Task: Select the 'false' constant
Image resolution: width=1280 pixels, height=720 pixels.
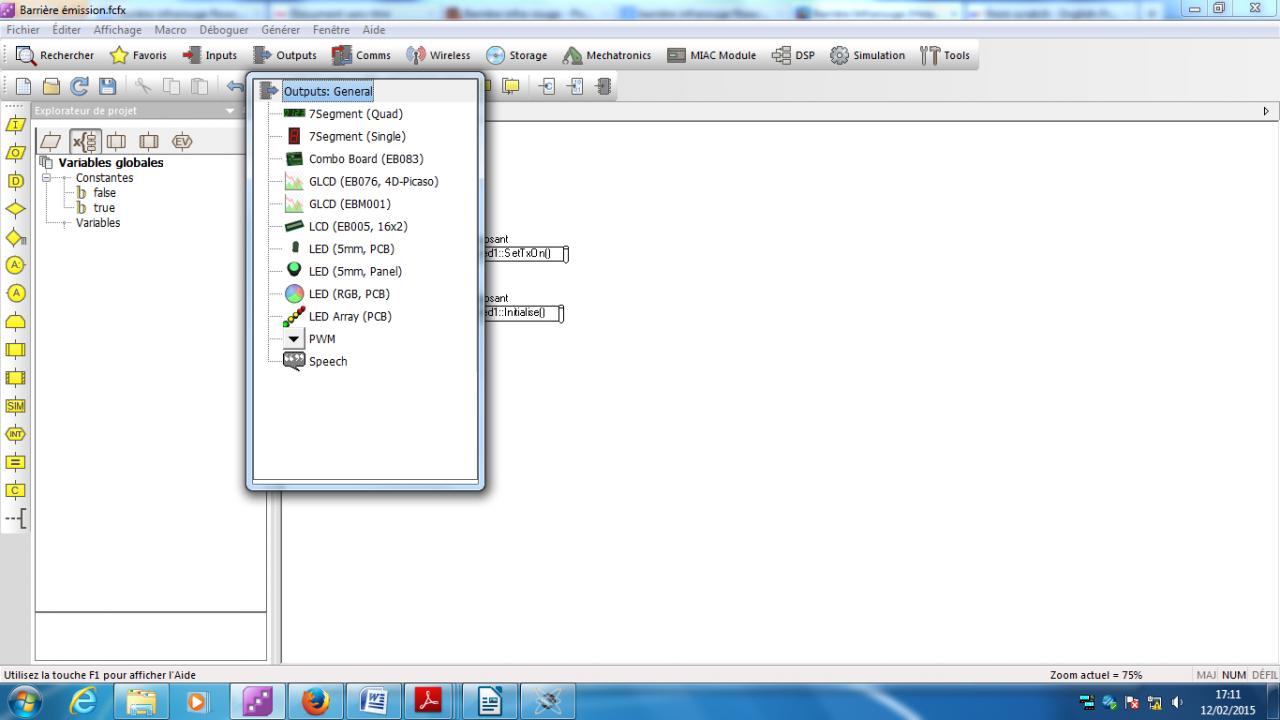Action: click(x=104, y=193)
